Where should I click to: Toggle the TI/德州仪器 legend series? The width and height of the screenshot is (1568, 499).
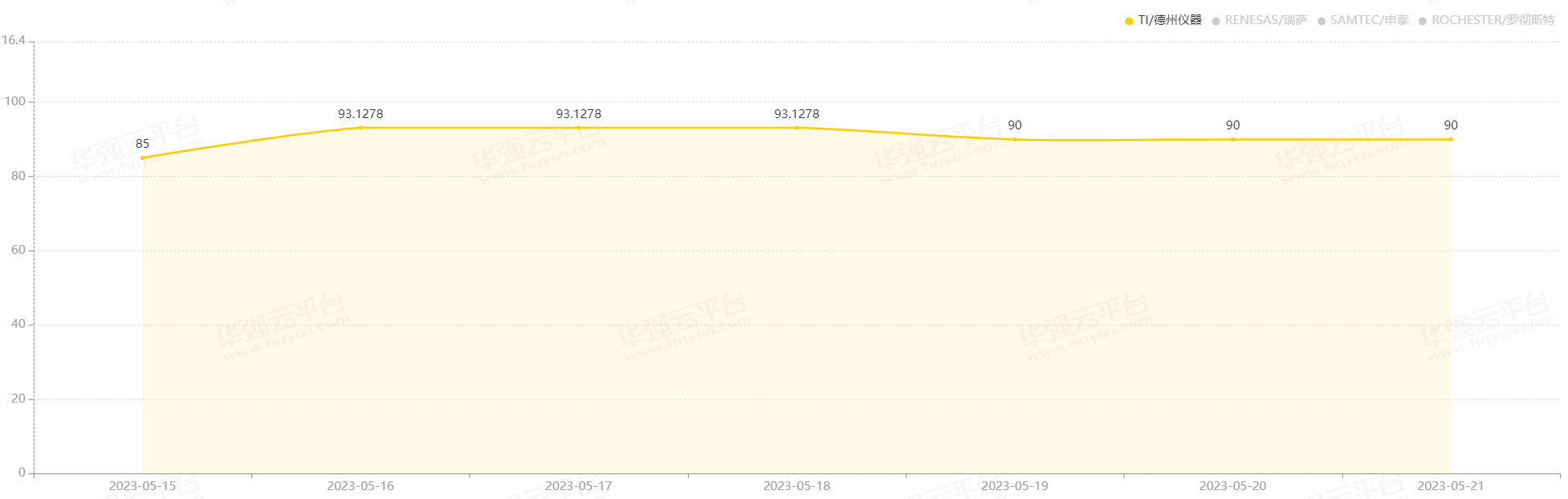click(1163, 20)
